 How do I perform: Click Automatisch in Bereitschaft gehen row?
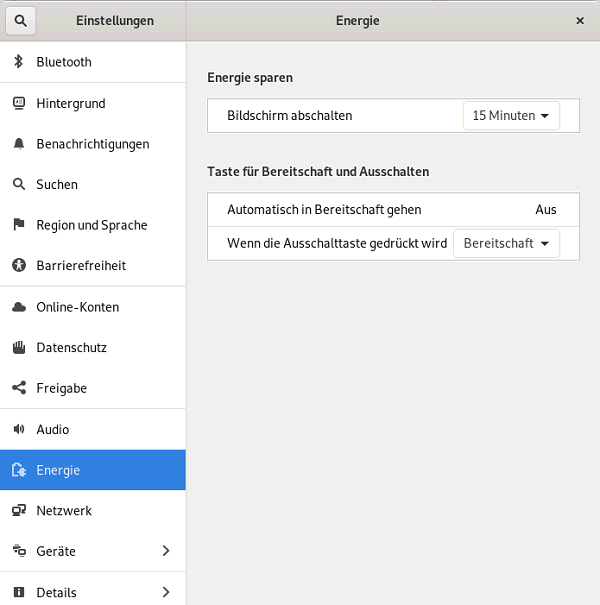coord(324,210)
